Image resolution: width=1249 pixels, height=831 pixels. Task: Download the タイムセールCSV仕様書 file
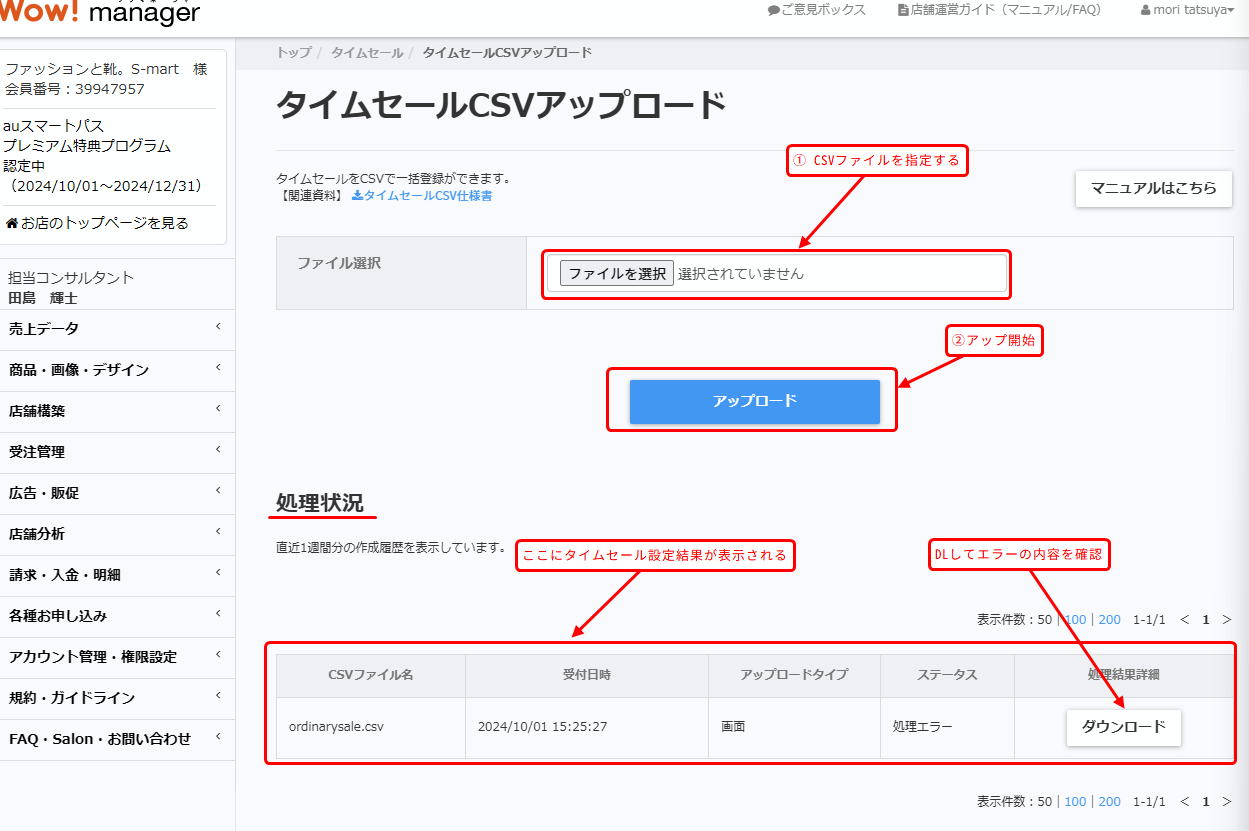pyautogui.click(x=422, y=196)
